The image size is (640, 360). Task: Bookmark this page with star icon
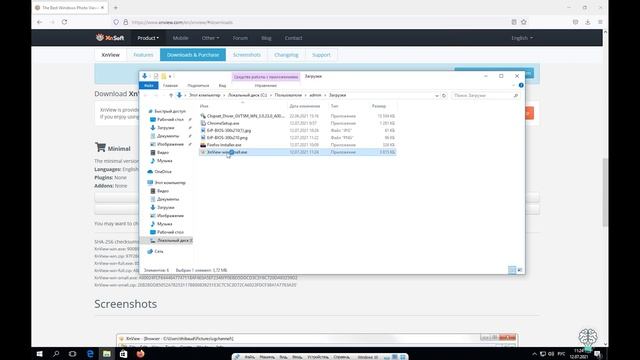point(524,22)
